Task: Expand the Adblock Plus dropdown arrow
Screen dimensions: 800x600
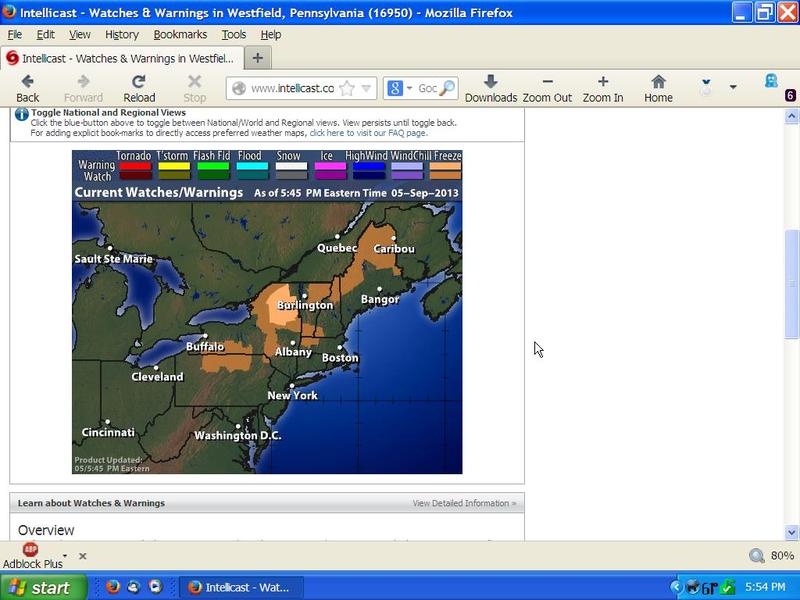Action: (65, 555)
